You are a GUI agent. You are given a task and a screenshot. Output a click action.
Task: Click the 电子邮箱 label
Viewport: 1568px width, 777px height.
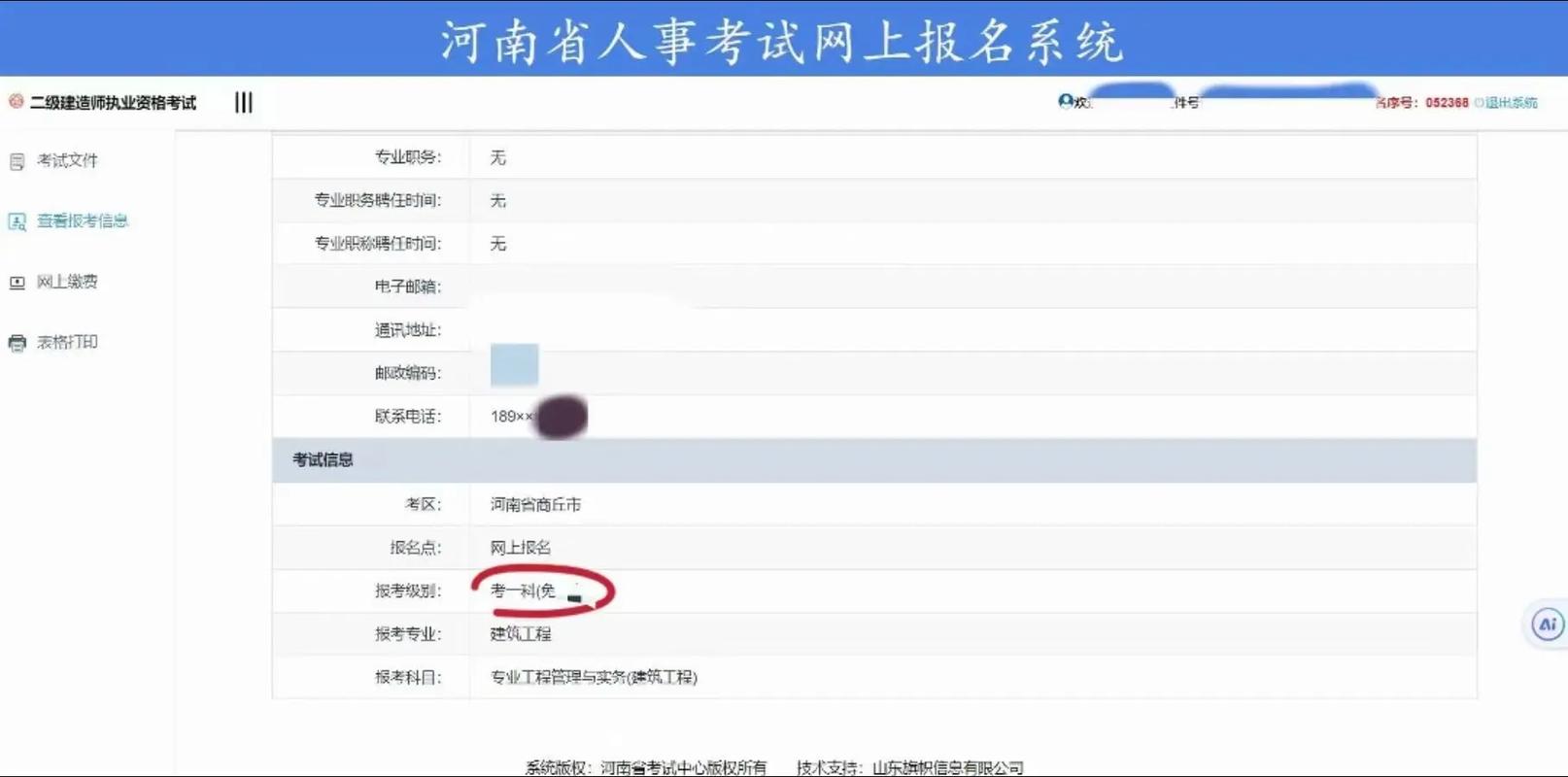point(408,287)
